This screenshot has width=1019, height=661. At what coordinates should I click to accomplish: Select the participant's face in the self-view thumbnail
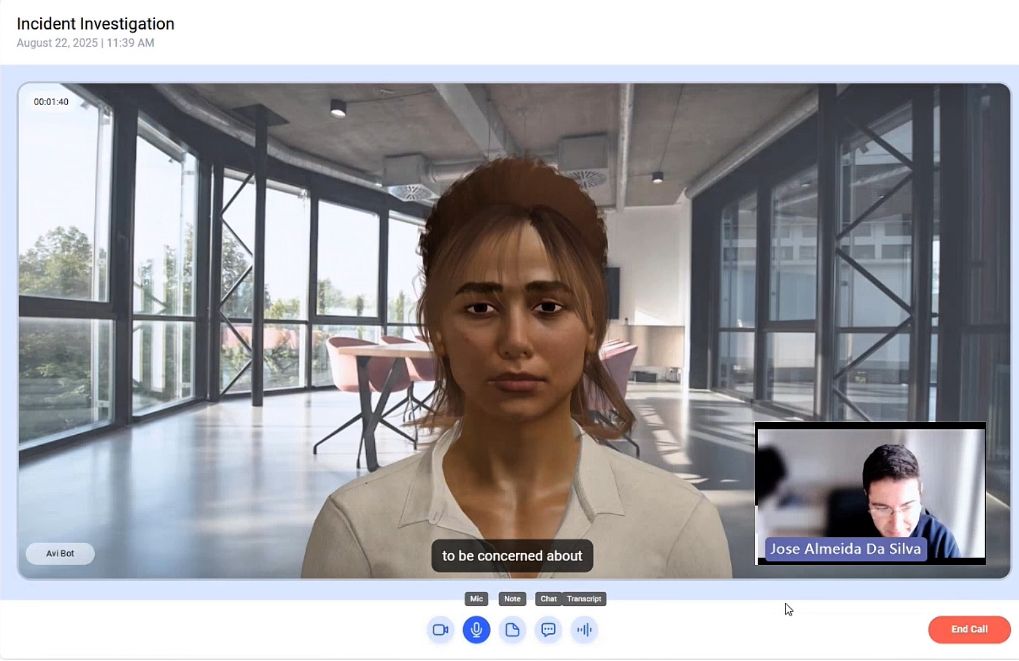point(896,496)
